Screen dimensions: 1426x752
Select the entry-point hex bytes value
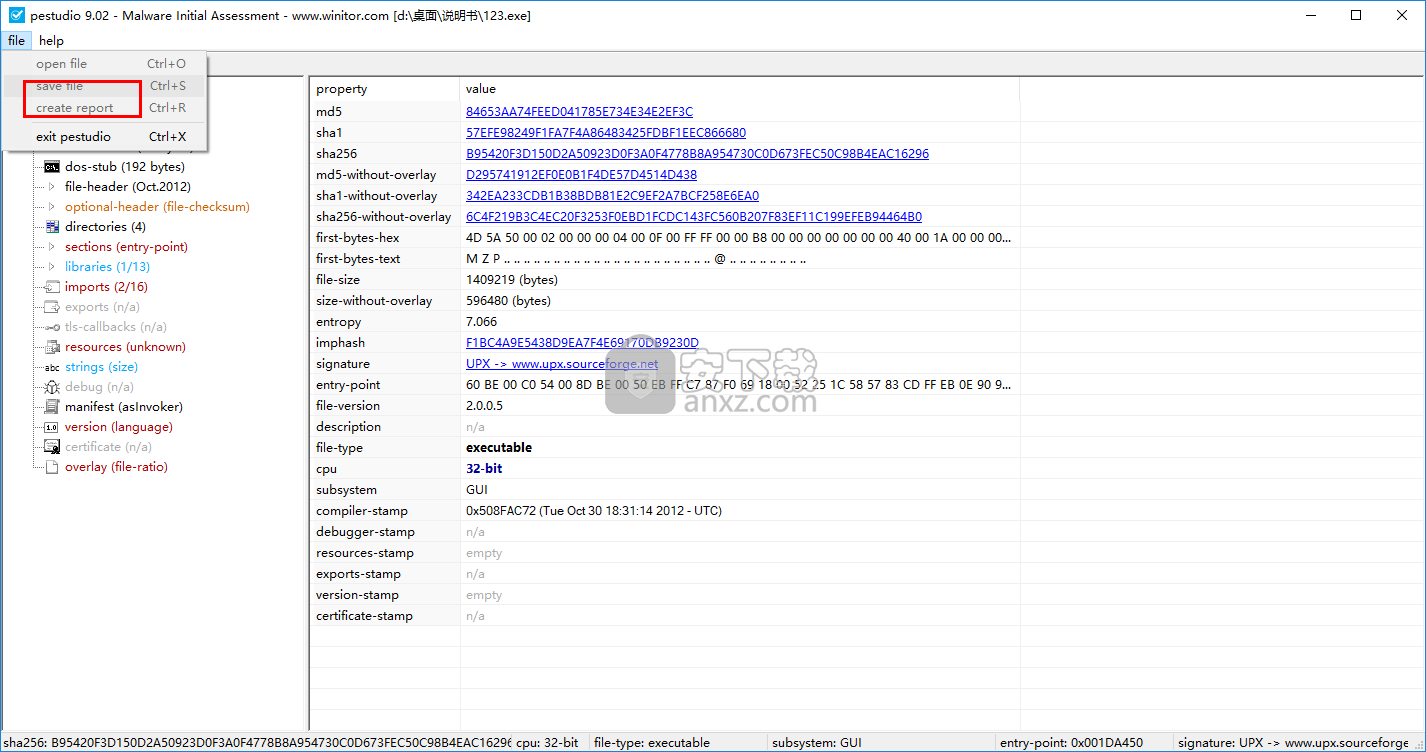click(x=739, y=385)
